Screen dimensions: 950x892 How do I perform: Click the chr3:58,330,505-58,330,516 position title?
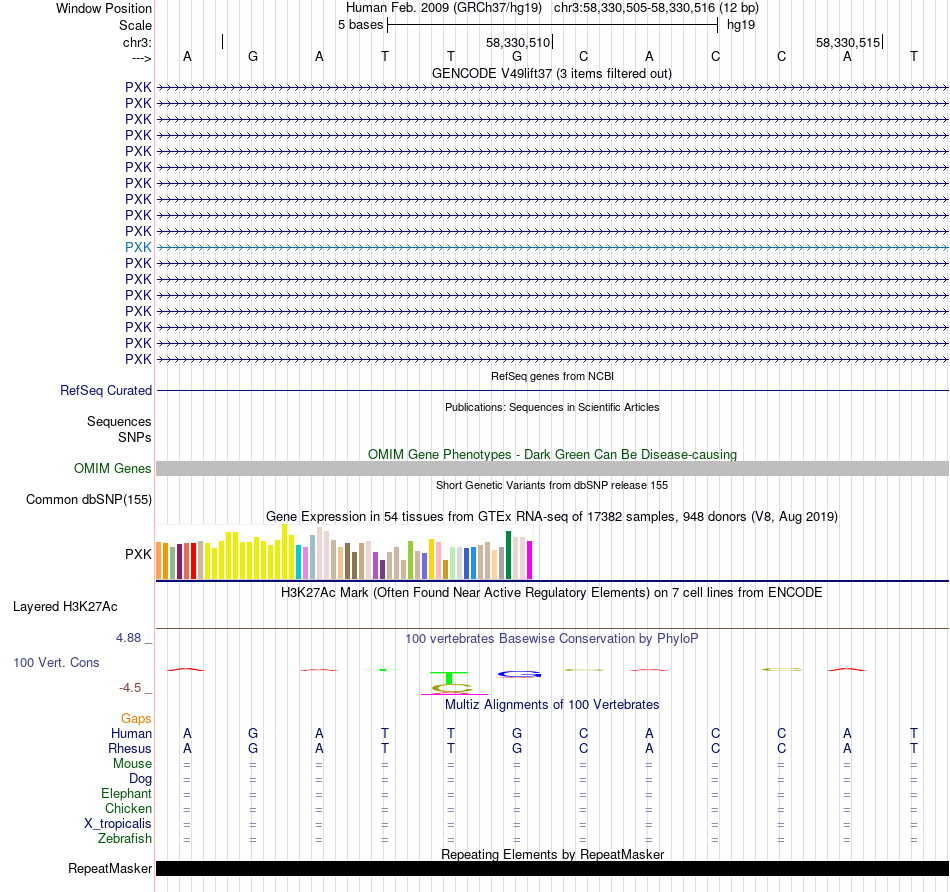[x=656, y=8]
